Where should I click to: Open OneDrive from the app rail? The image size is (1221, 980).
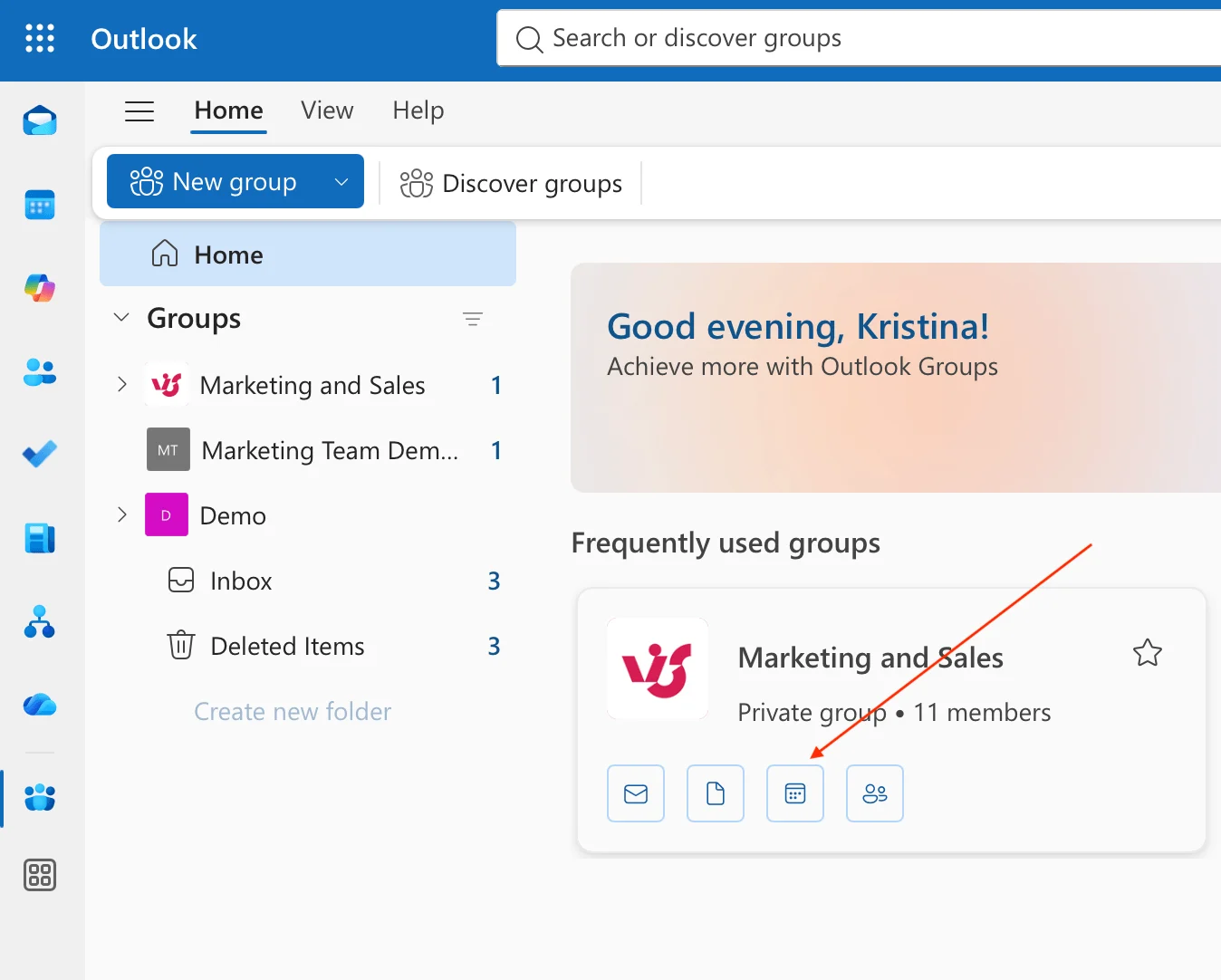tap(40, 705)
